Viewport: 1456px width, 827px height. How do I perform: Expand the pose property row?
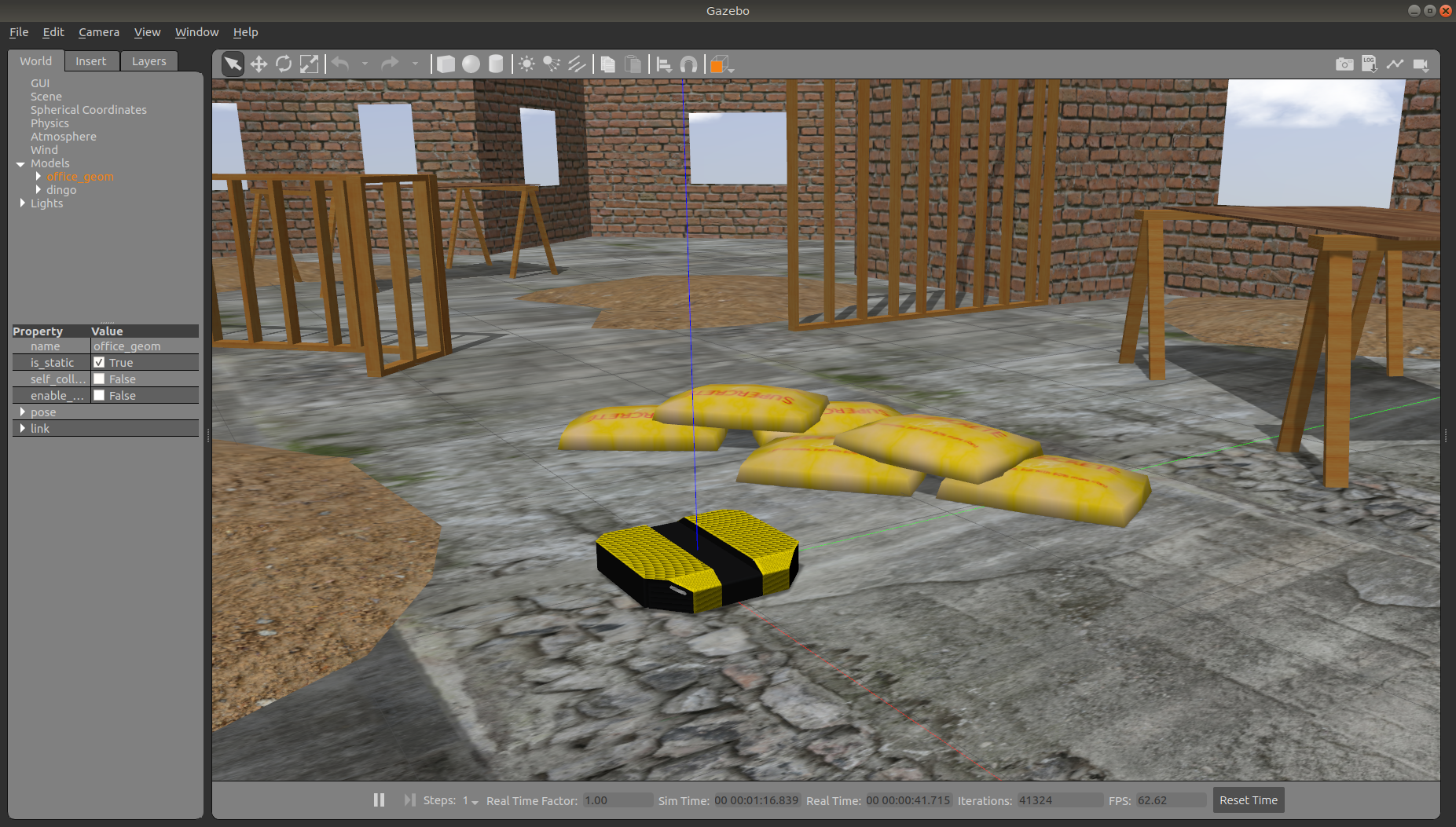pos(22,412)
